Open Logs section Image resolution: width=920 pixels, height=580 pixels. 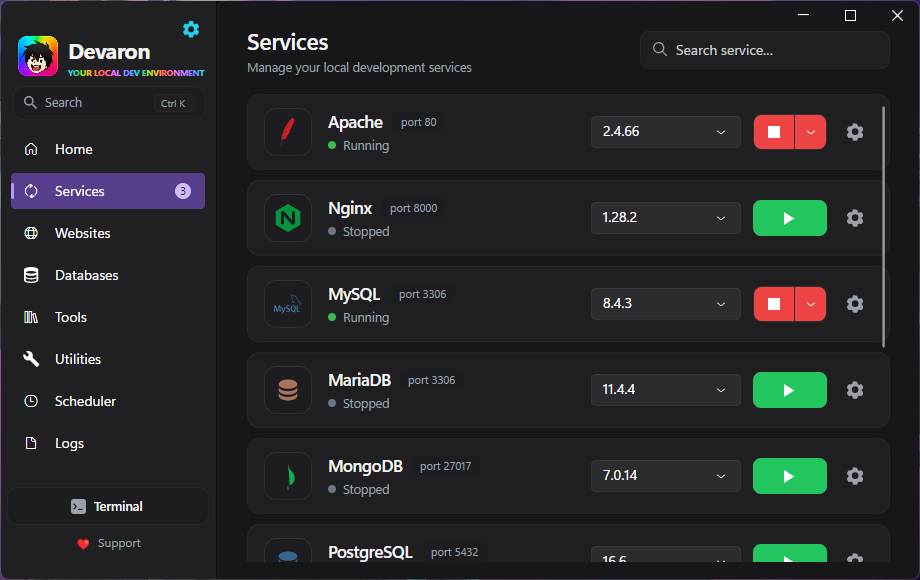tap(108, 443)
